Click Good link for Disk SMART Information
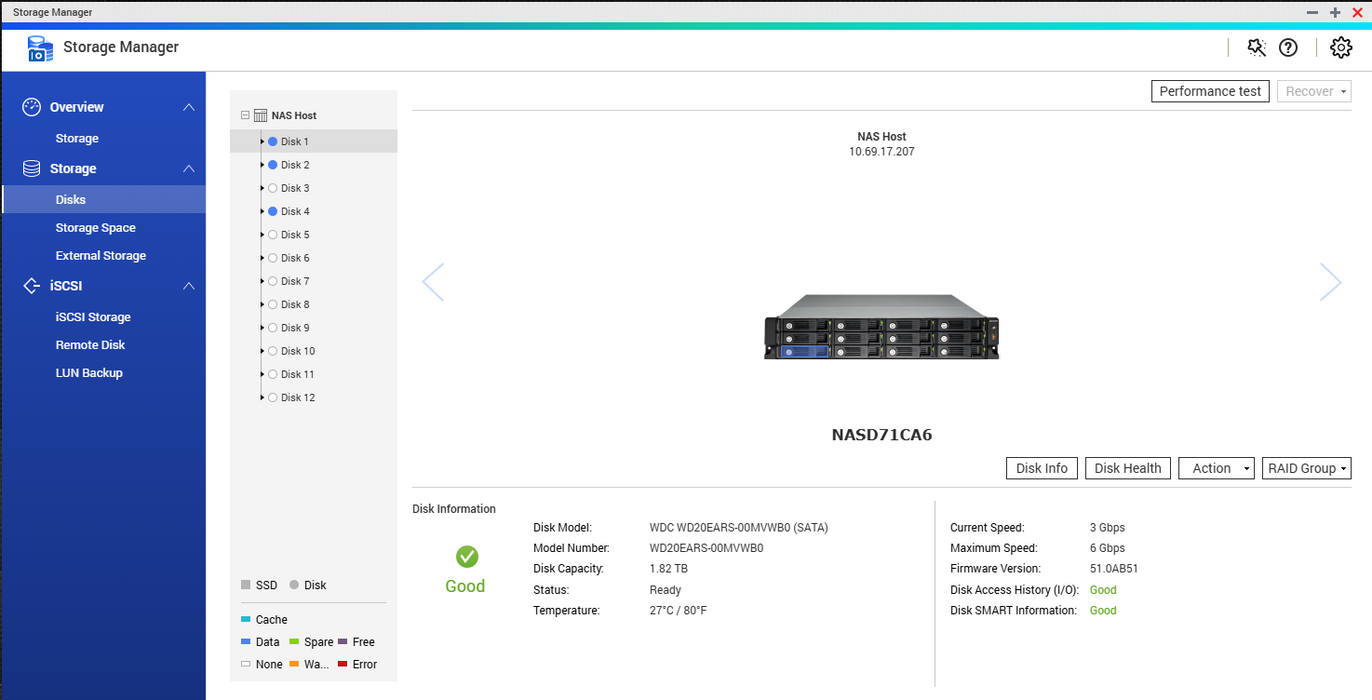The width and height of the screenshot is (1372, 700). click(1103, 610)
